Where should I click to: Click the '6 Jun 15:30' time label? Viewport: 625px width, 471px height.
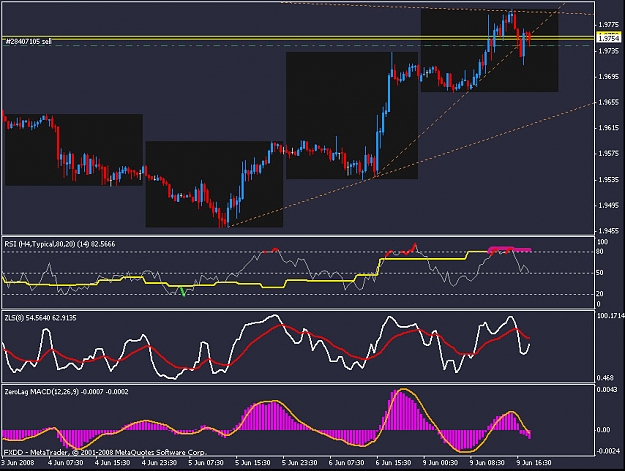(393, 463)
